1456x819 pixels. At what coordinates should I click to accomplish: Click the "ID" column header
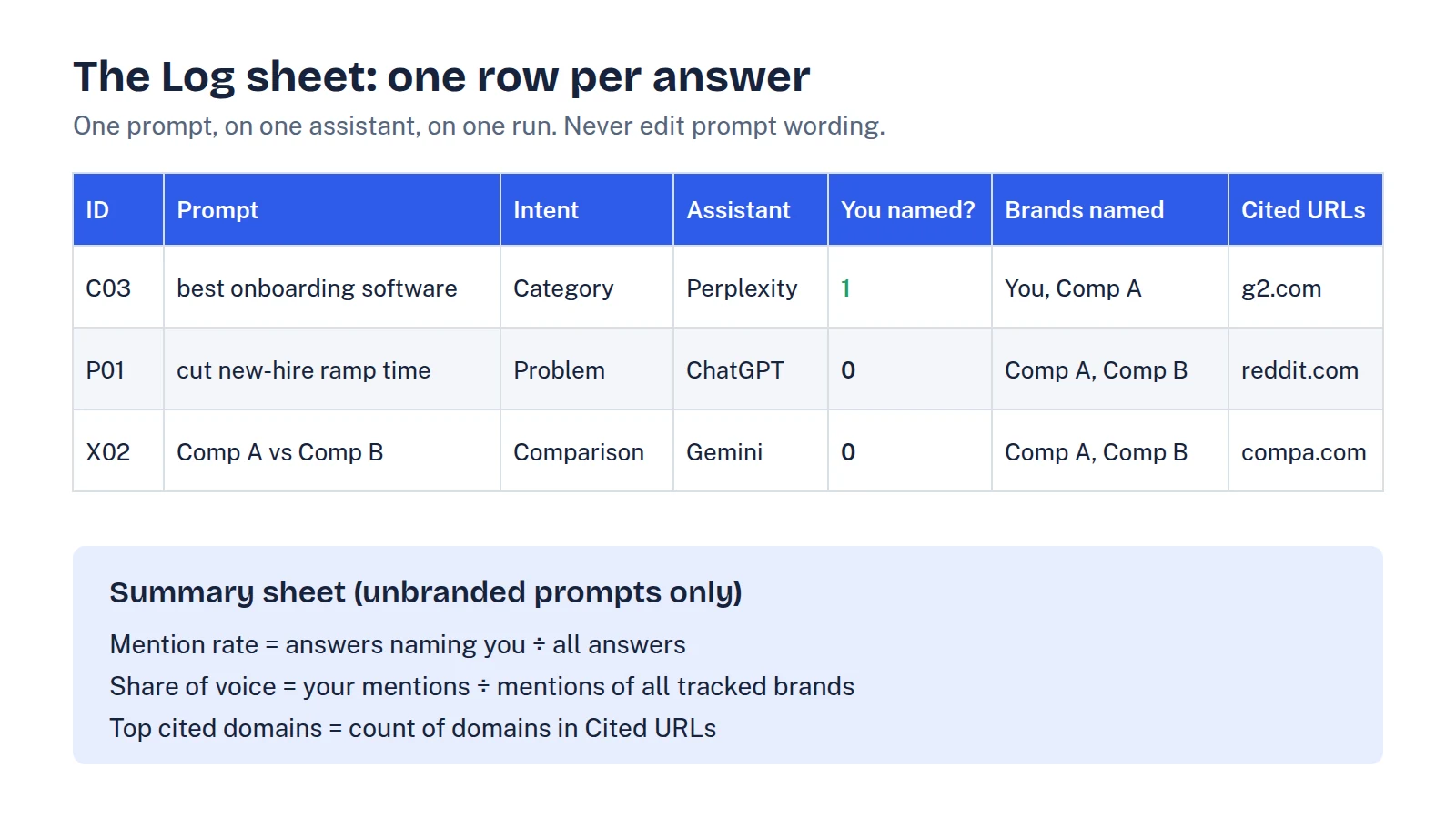click(118, 209)
